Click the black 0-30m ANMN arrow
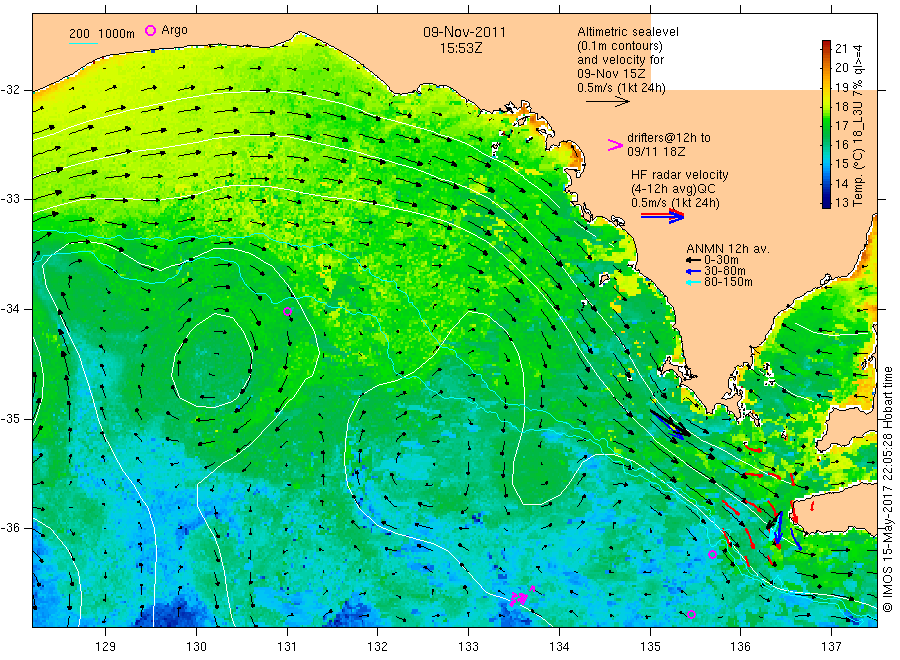 [693, 260]
